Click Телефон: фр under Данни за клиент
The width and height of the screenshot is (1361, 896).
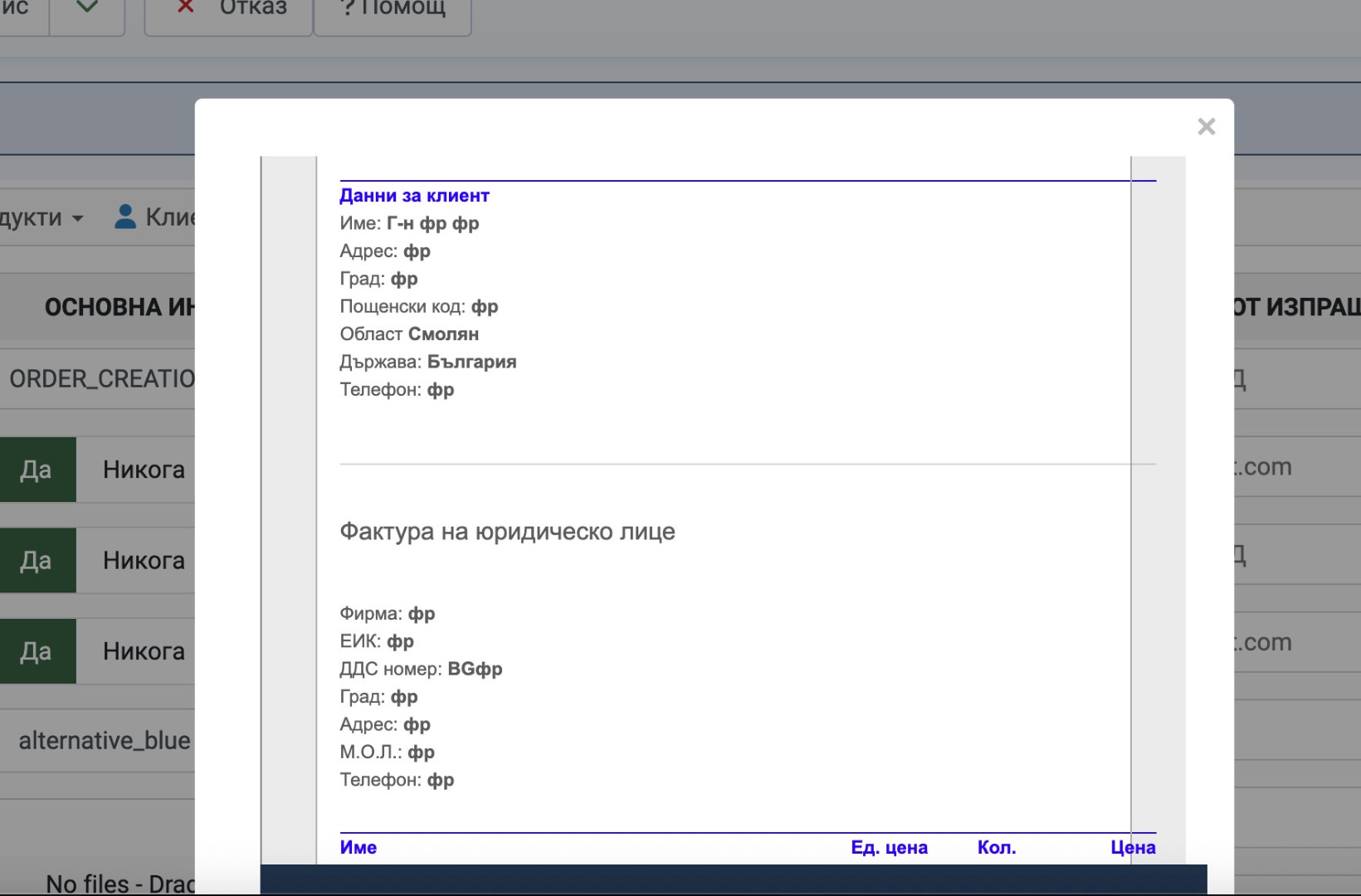click(397, 389)
